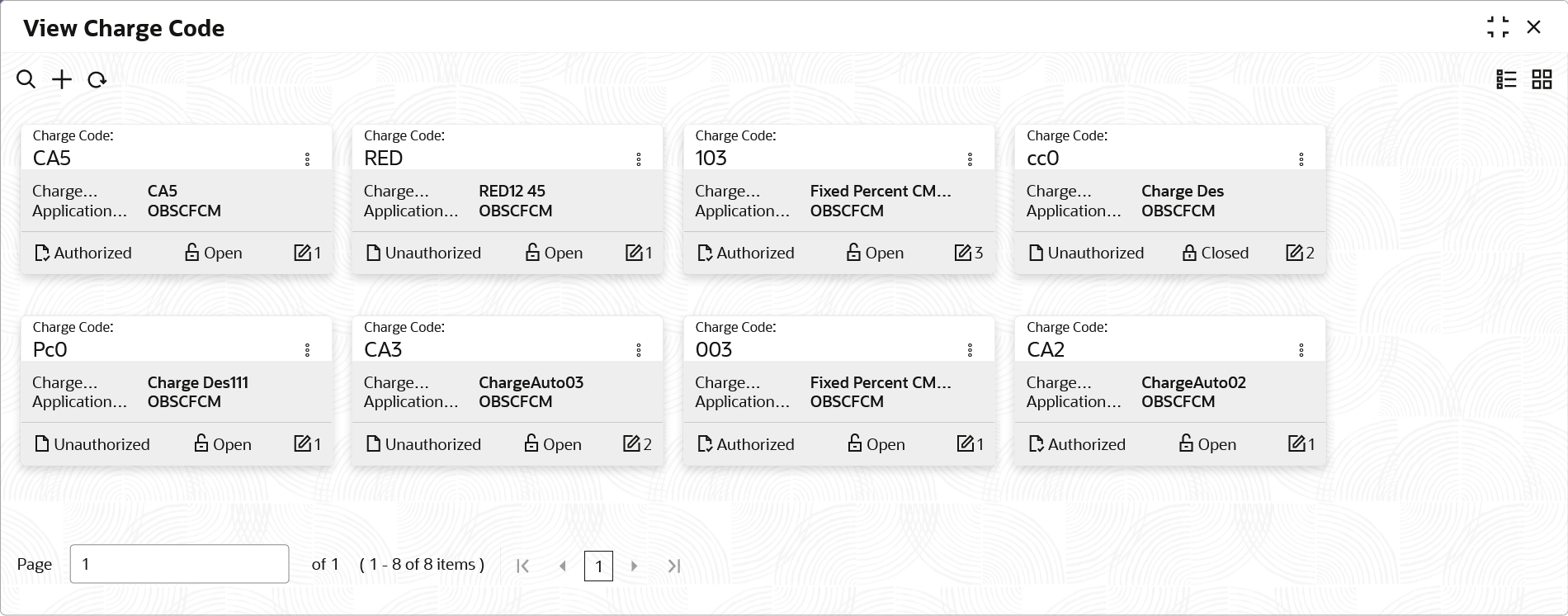Switch to list view layout

(1506, 79)
